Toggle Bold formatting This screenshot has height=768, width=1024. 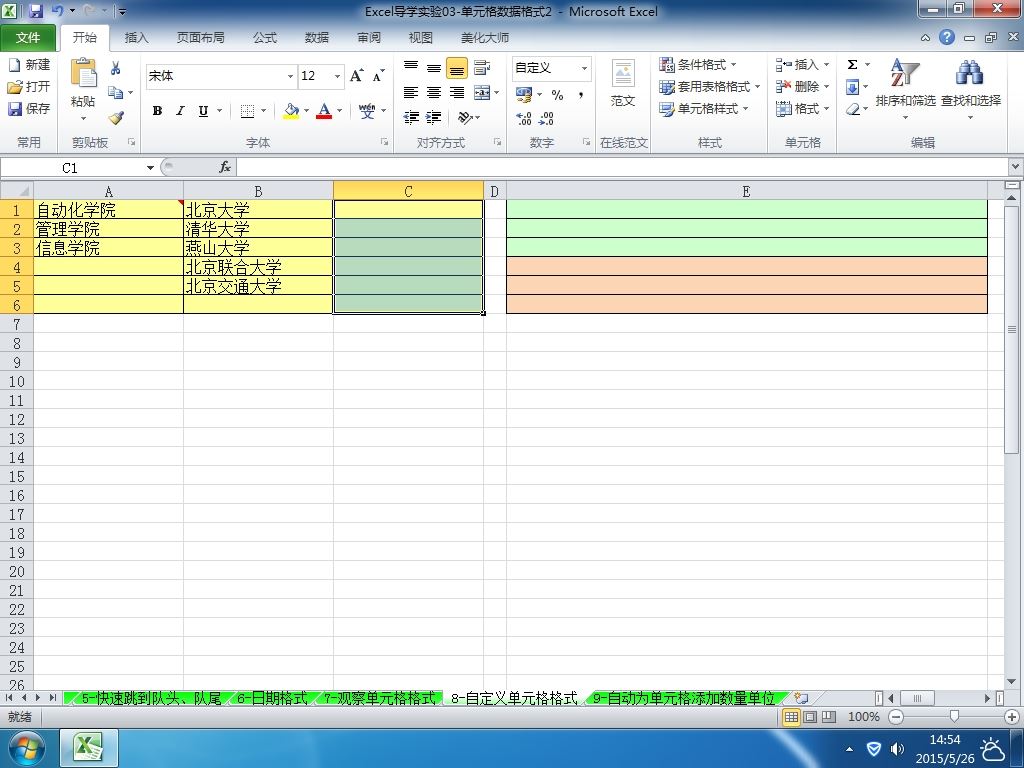coord(157,111)
